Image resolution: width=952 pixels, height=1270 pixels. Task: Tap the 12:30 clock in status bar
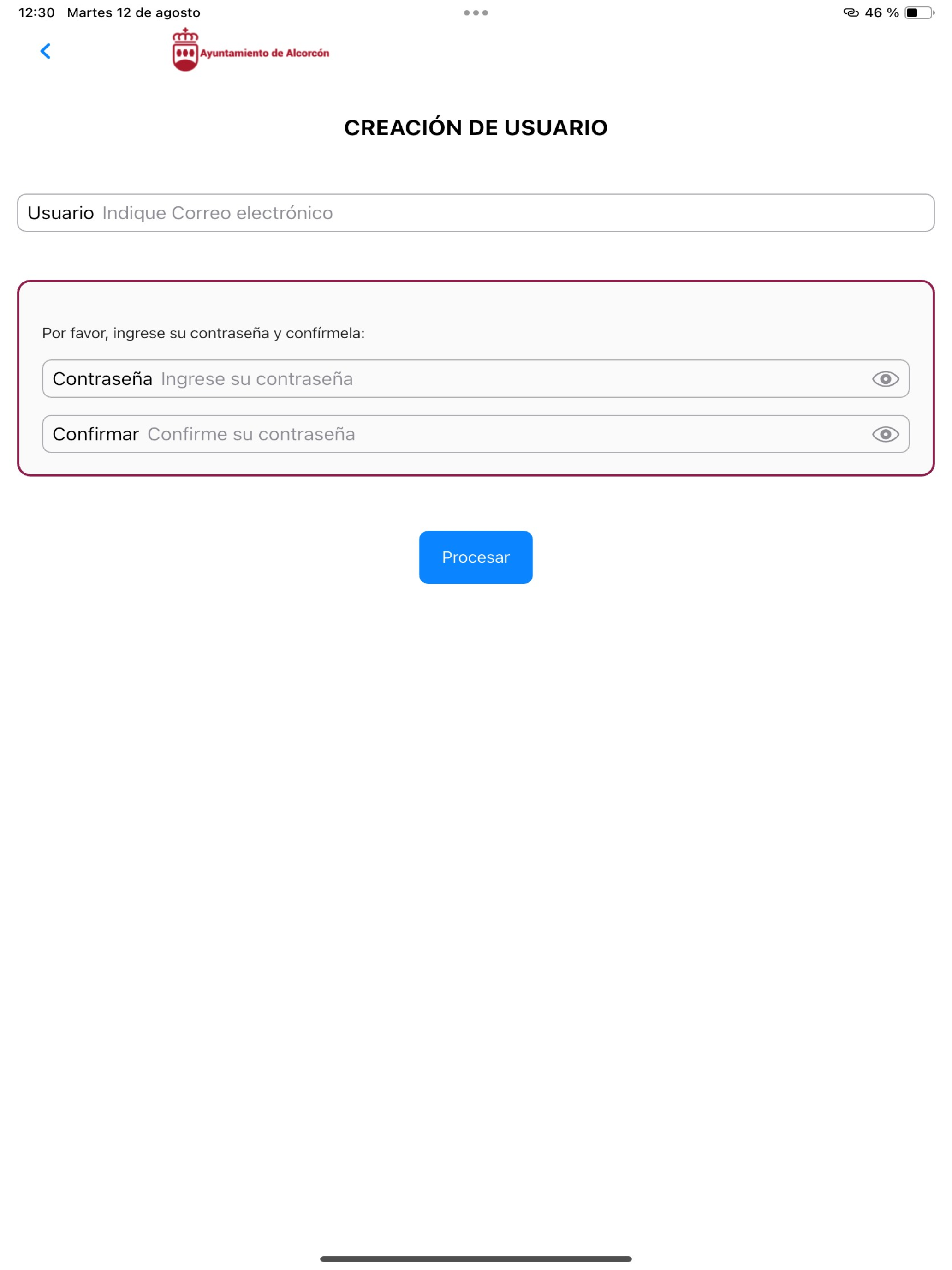point(37,12)
